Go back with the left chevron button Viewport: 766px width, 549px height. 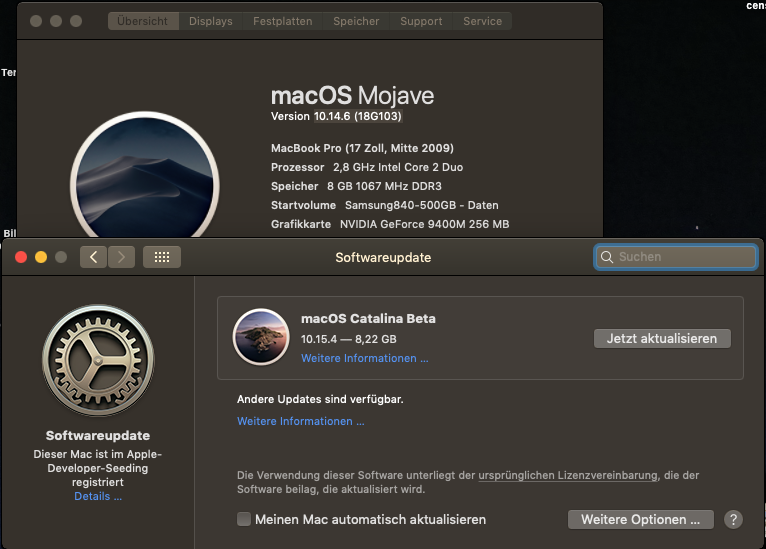tap(93, 257)
